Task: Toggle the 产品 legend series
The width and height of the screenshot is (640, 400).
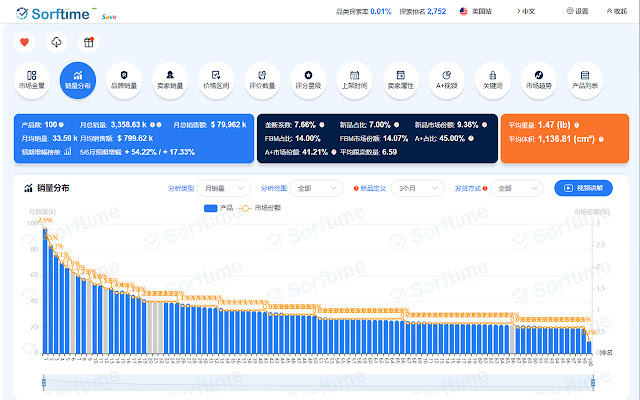Action: (x=218, y=207)
